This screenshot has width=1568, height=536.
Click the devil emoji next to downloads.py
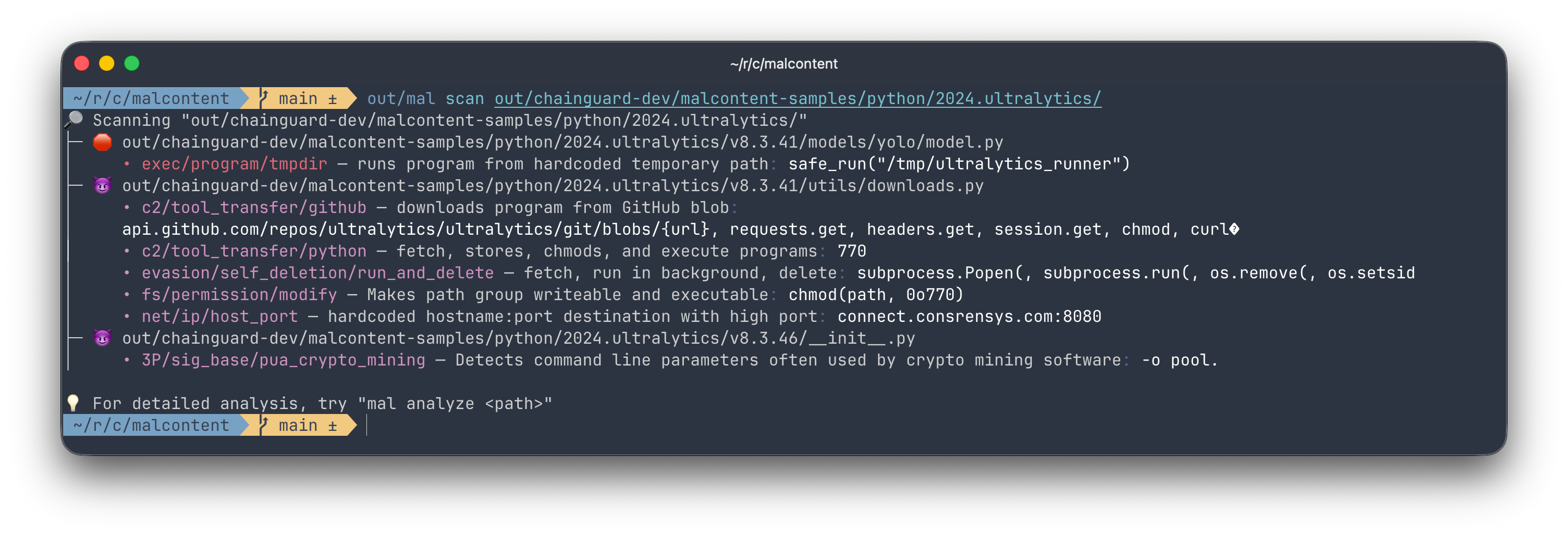pyautogui.click(x=103, y=185)
